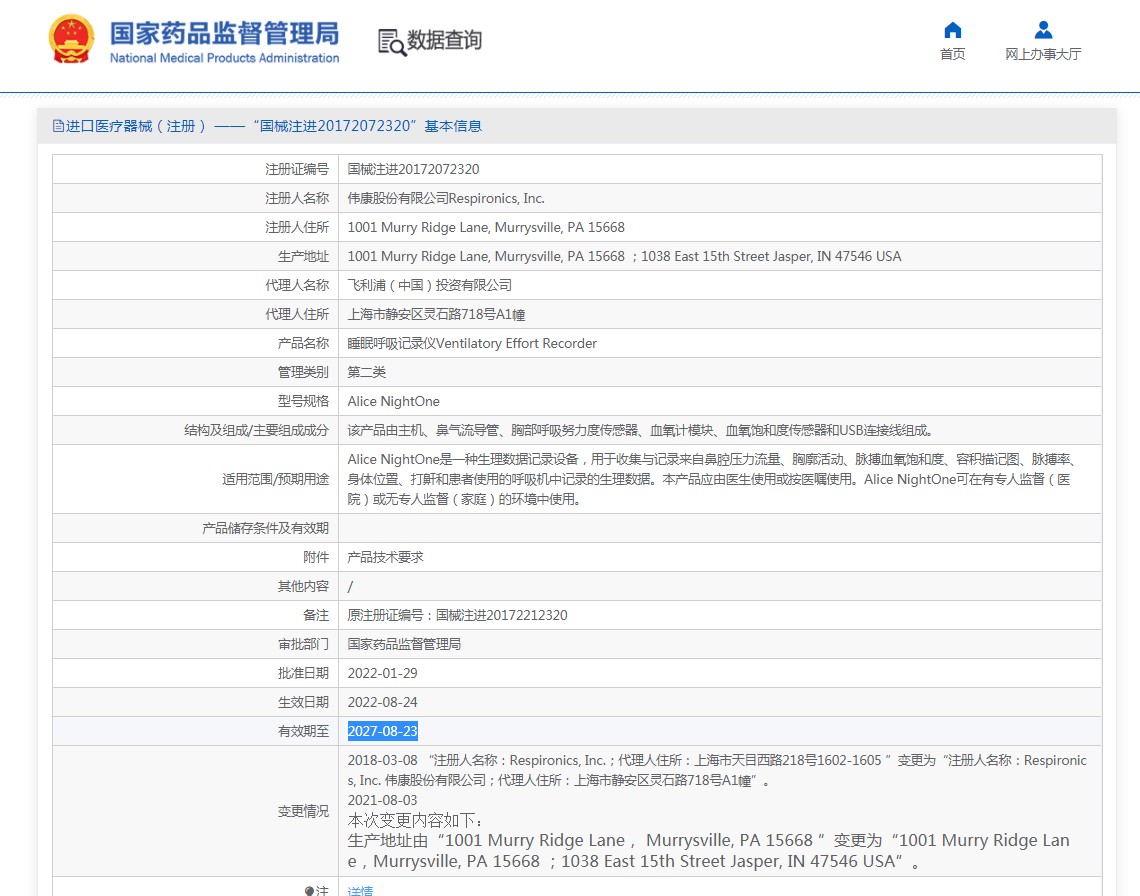Select registration number 国械注进20172072320 cell
This screenshot has height=896, width=1140.
coord(413,169)
